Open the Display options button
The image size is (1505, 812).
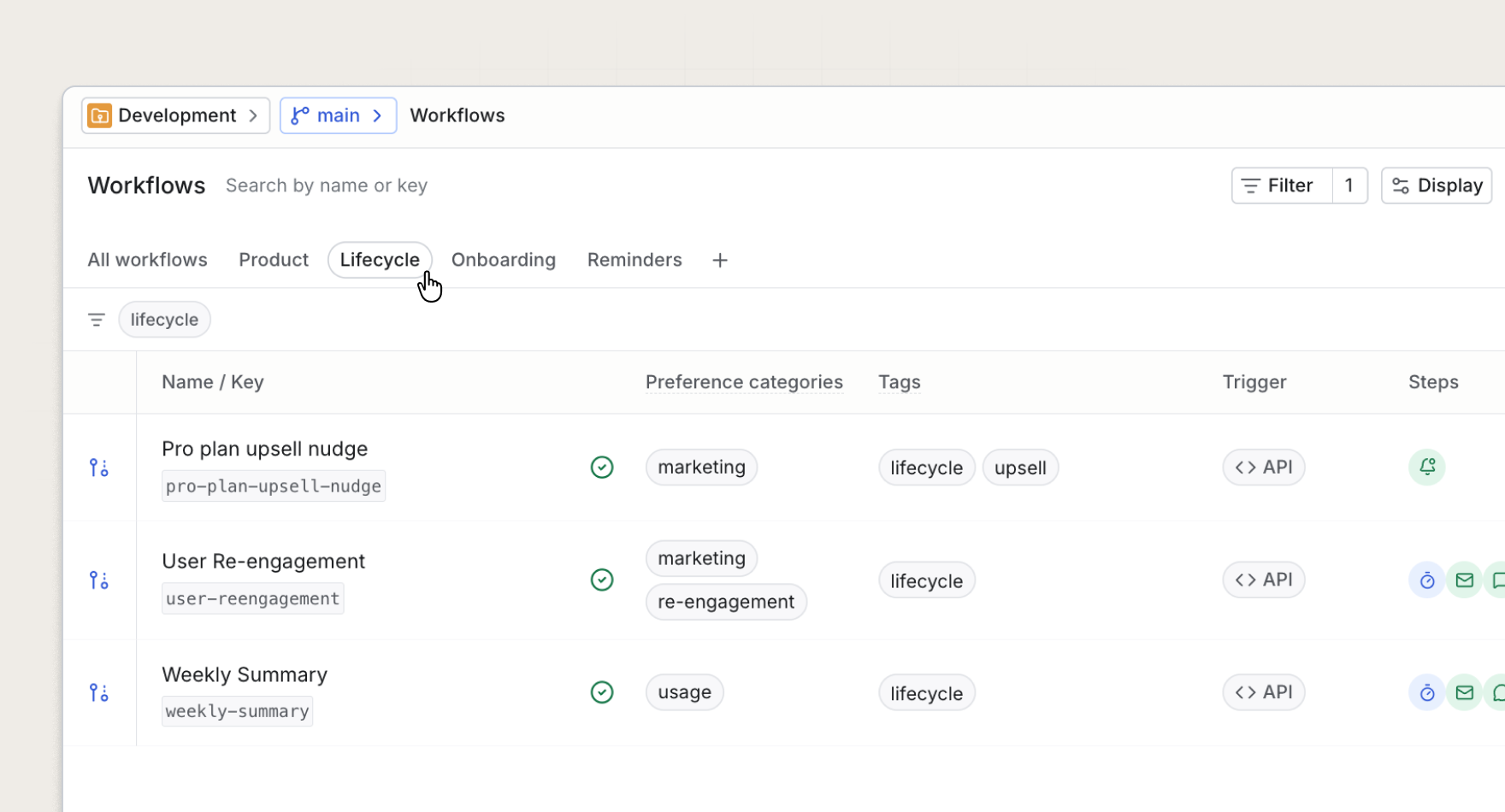[x=1437, y=185]
